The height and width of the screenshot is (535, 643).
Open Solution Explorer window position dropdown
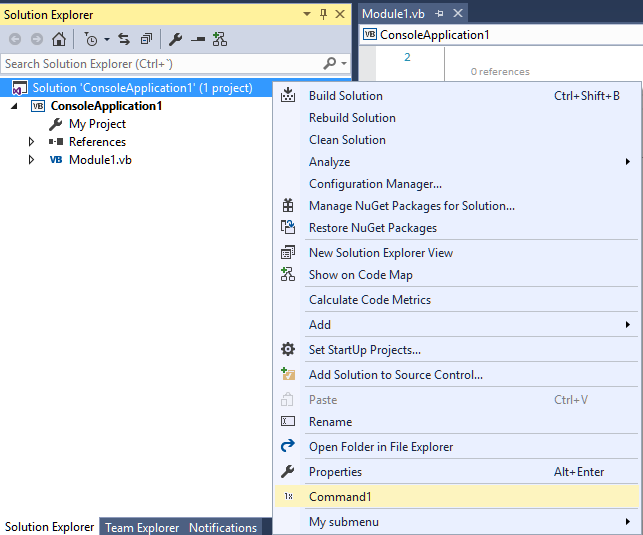click(x=306, y=14)
